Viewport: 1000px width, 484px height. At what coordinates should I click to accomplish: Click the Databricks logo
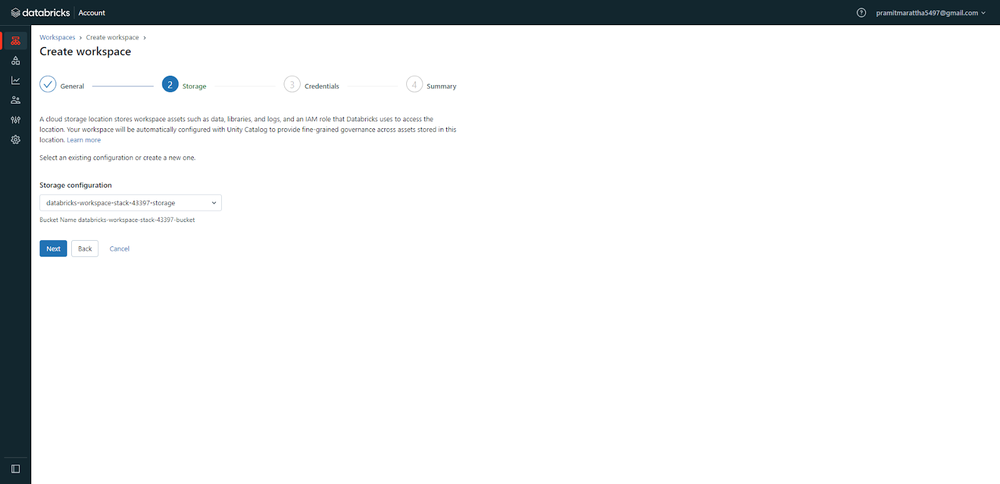pyautogui.click(x=40, y=12)
